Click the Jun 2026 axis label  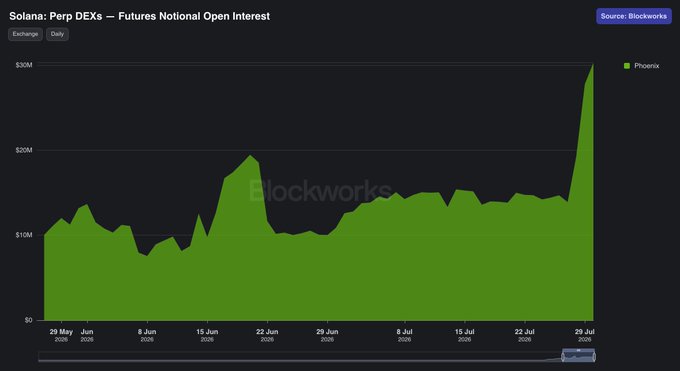[x=87, y=335]
